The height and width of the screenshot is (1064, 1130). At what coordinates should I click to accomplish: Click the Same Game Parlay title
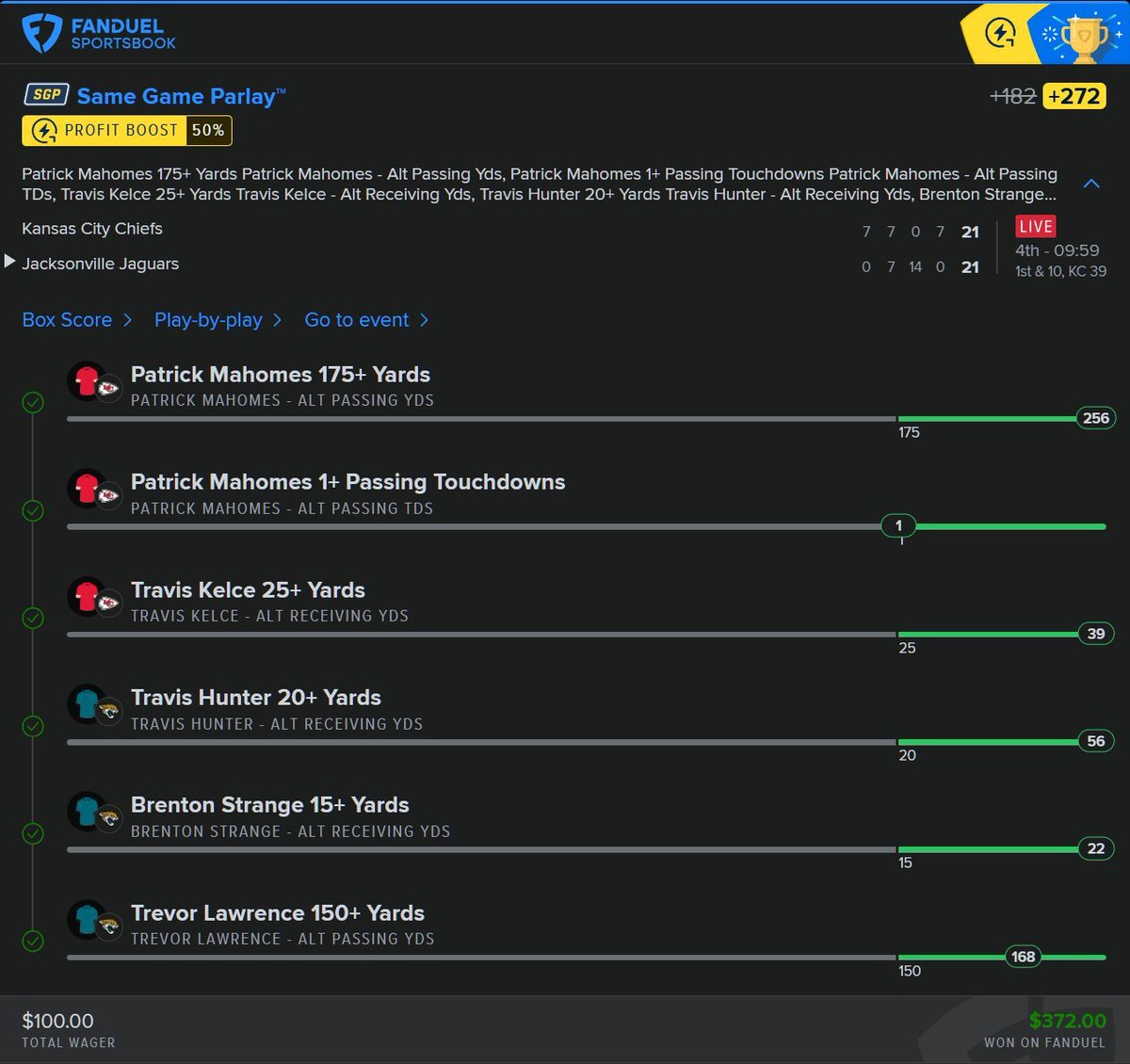coord(181,96)
